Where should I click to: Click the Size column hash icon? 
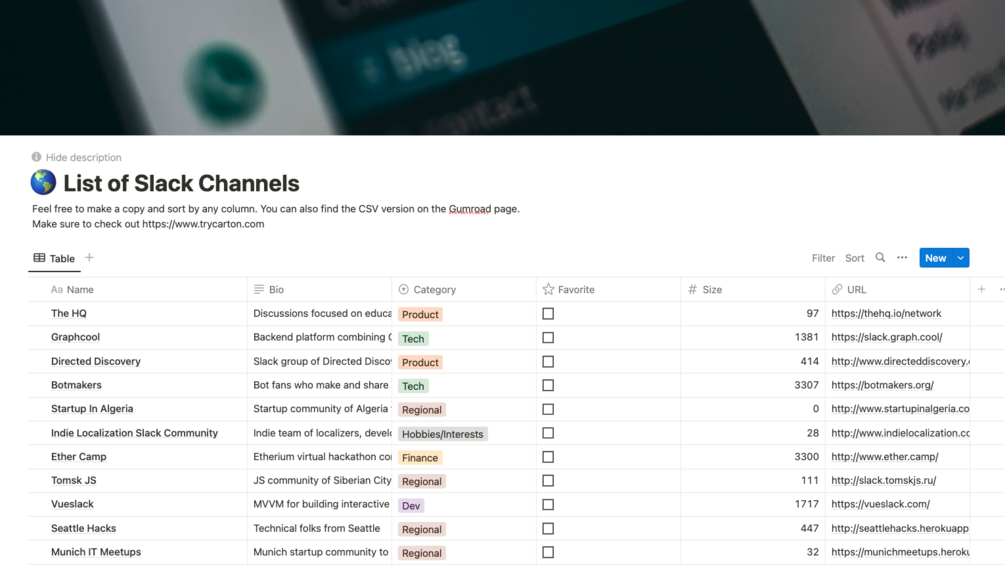[x=692, y=290]
